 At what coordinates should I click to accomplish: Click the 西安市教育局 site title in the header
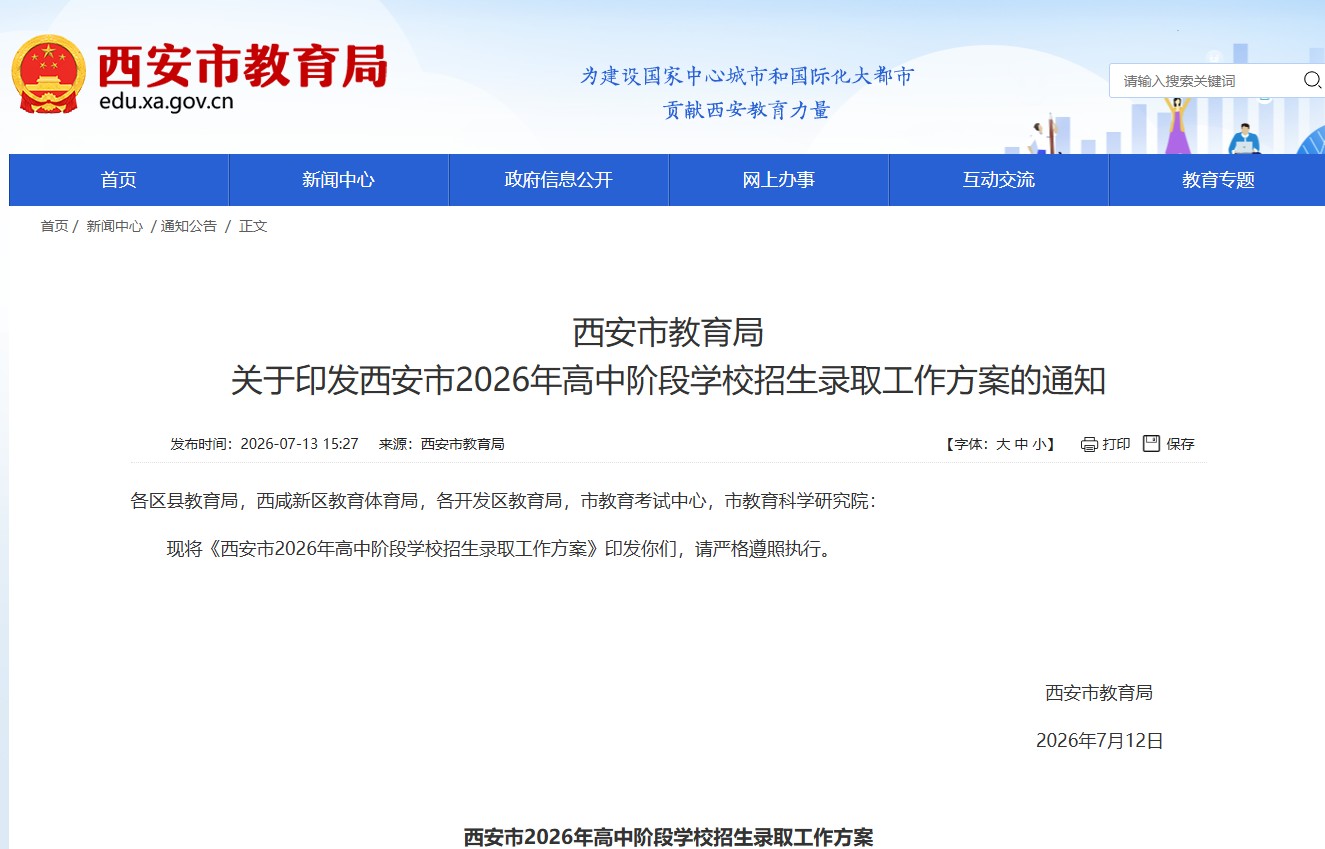[x=242, y=65]
